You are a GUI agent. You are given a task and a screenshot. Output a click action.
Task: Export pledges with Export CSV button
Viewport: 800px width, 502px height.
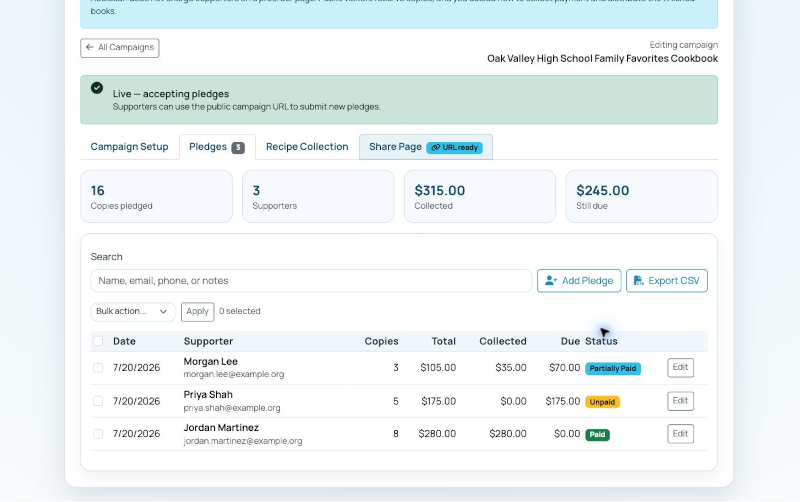667,281
